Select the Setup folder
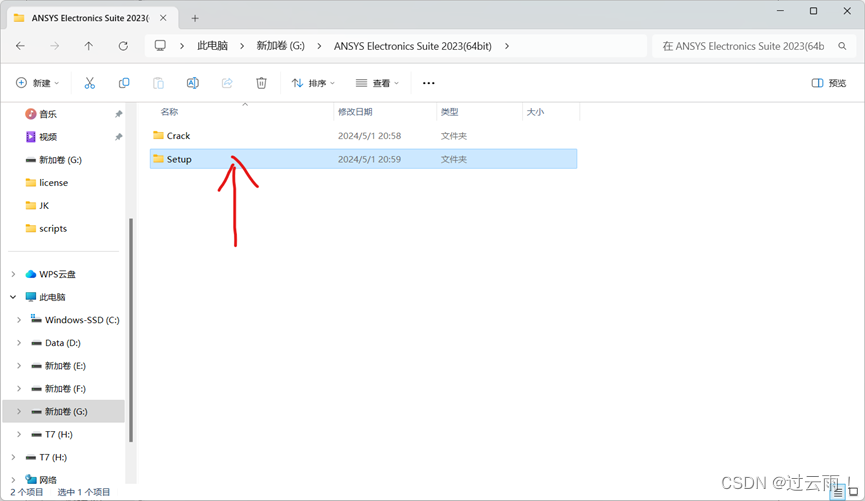 click(364, 159)
